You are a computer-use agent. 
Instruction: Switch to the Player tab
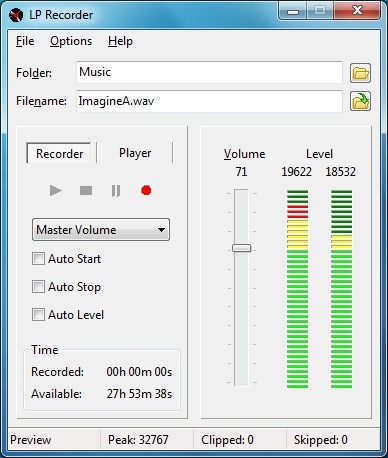tap(135, 153)
